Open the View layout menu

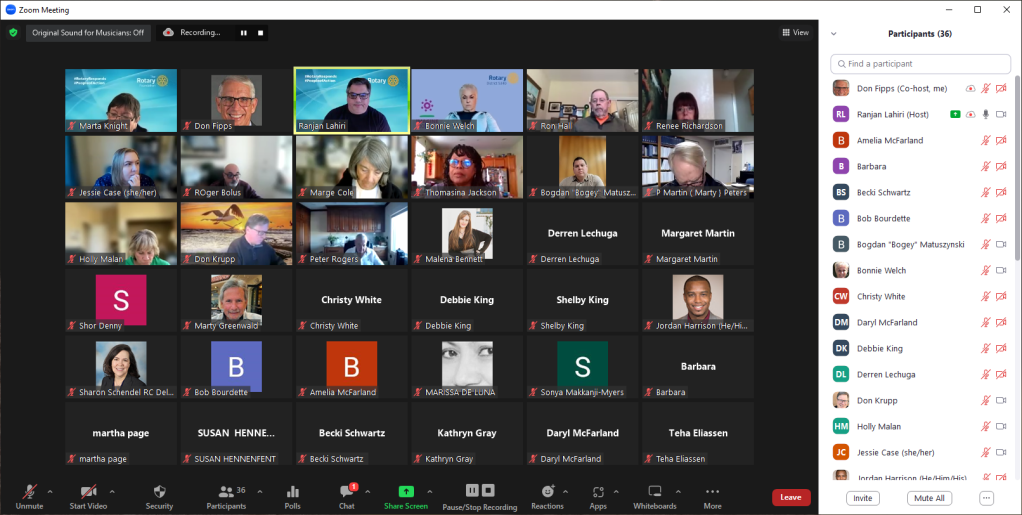(796, 32)
